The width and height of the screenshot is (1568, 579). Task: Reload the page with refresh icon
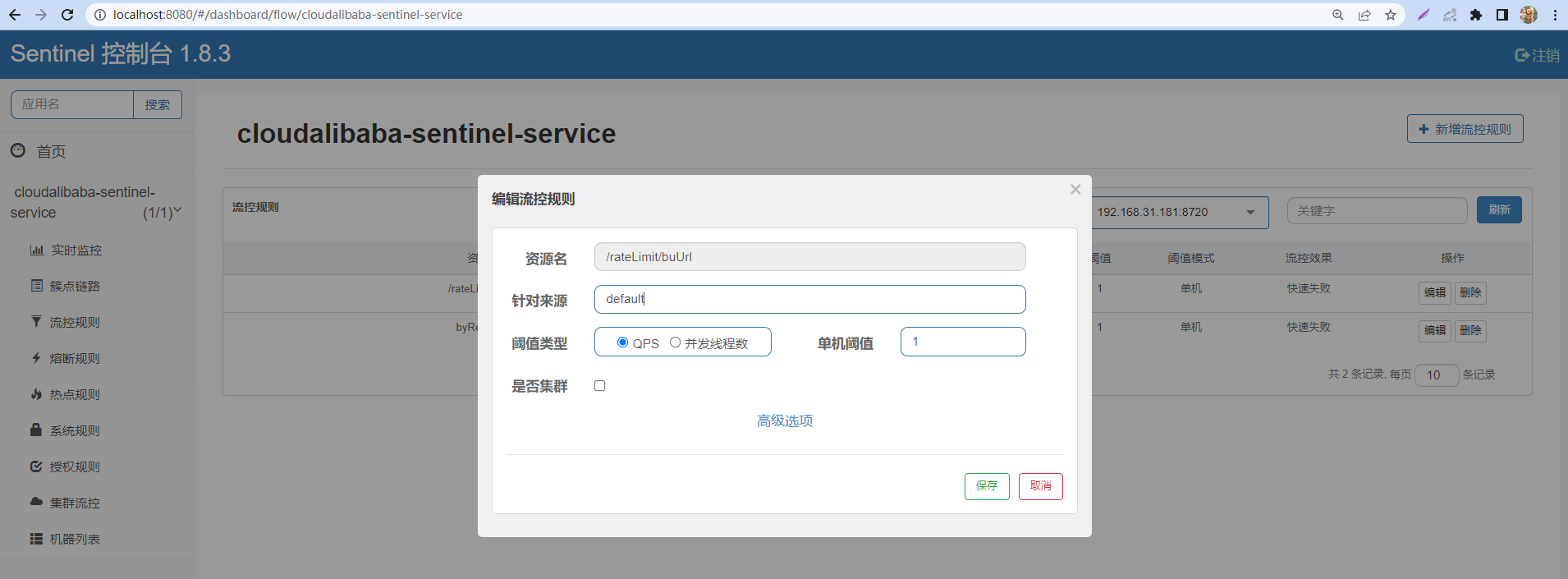pyautogui.click(x=67, y=15)
